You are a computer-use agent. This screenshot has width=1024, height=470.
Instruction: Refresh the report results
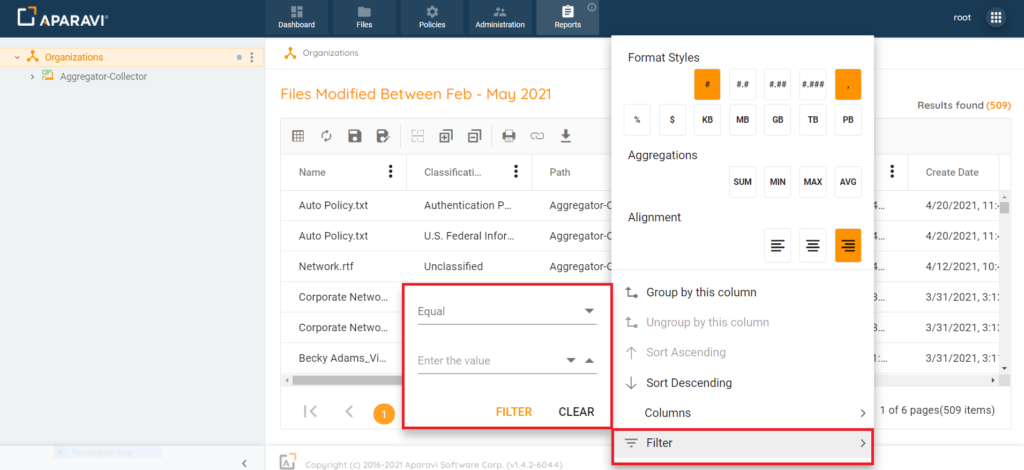(x=327, y=136)
